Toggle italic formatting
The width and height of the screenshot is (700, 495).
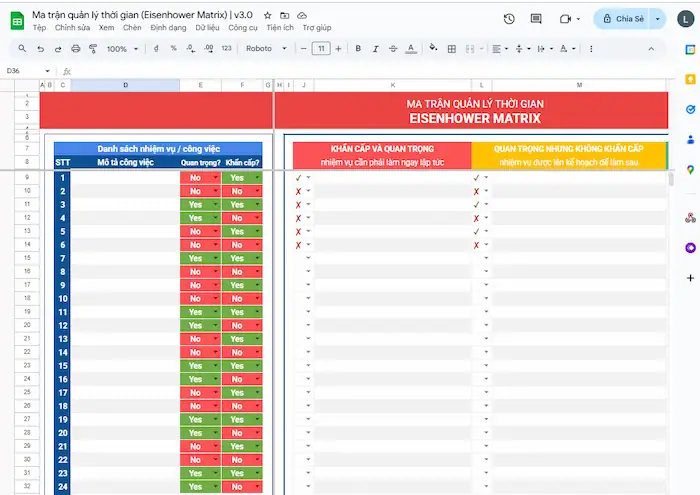tap(376, 48)
